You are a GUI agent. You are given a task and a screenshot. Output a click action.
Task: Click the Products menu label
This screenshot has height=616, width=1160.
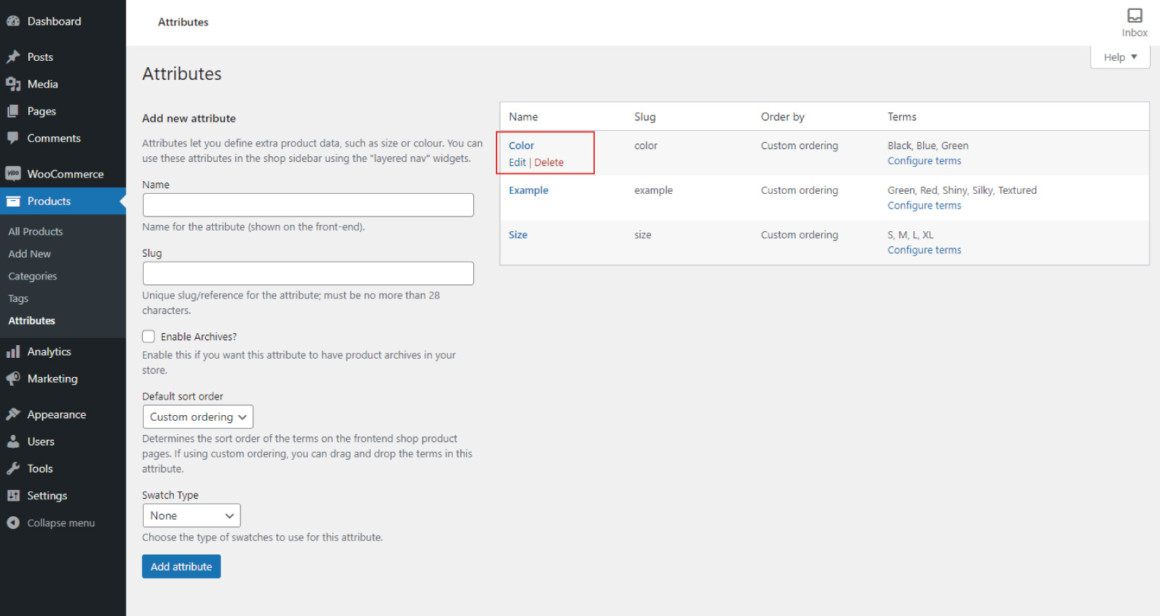(49, 201)
